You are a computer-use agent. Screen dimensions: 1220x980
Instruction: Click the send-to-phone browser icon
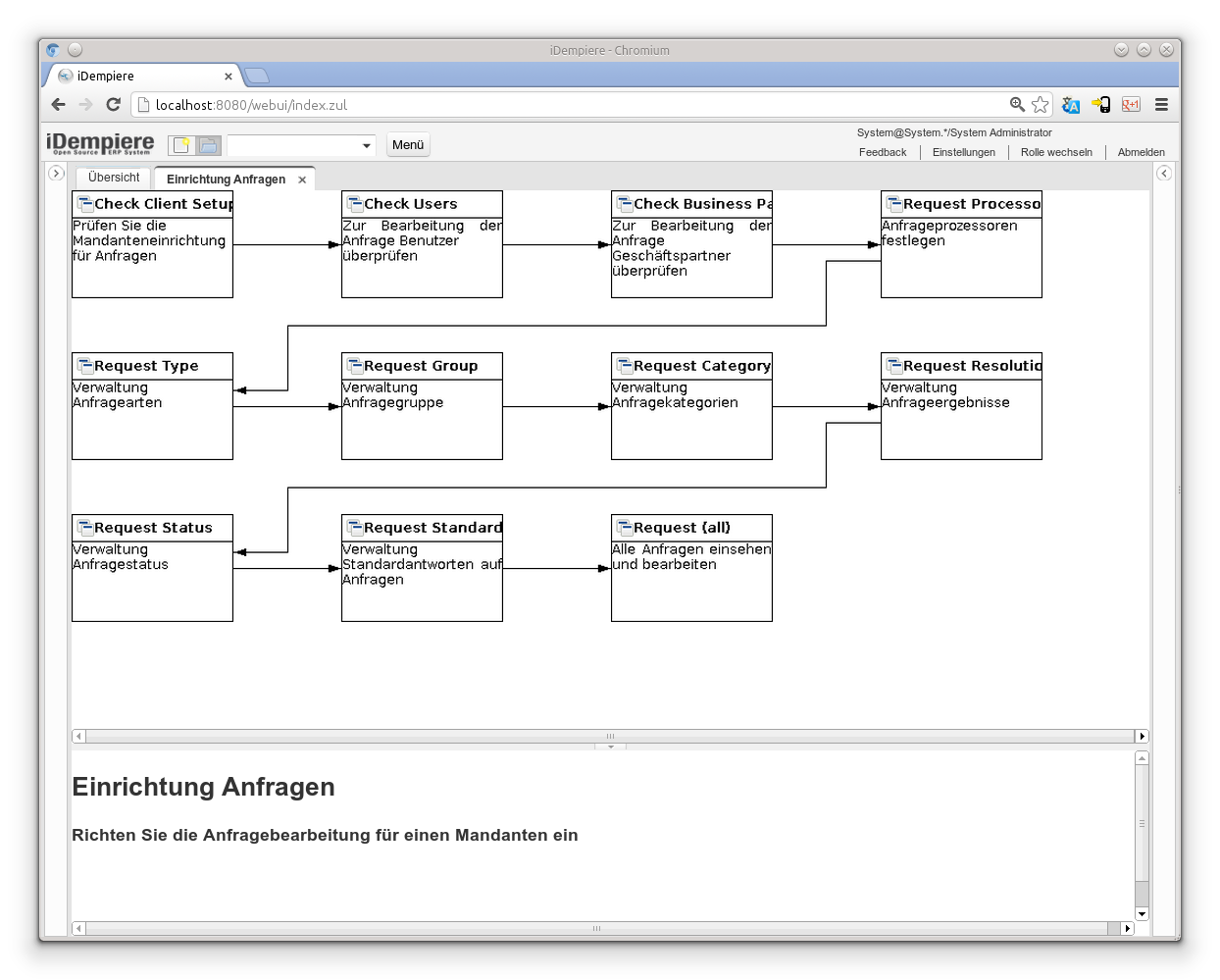1100,104
